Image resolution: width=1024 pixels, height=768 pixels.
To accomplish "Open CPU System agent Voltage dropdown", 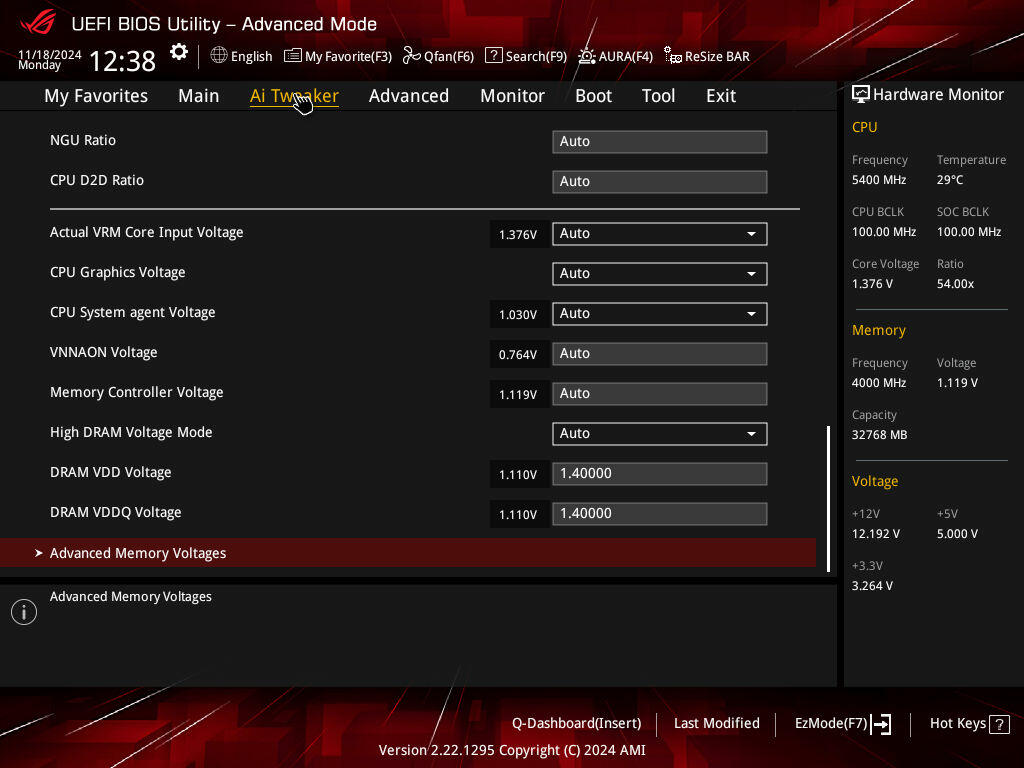I will click(x=660, y=313).
